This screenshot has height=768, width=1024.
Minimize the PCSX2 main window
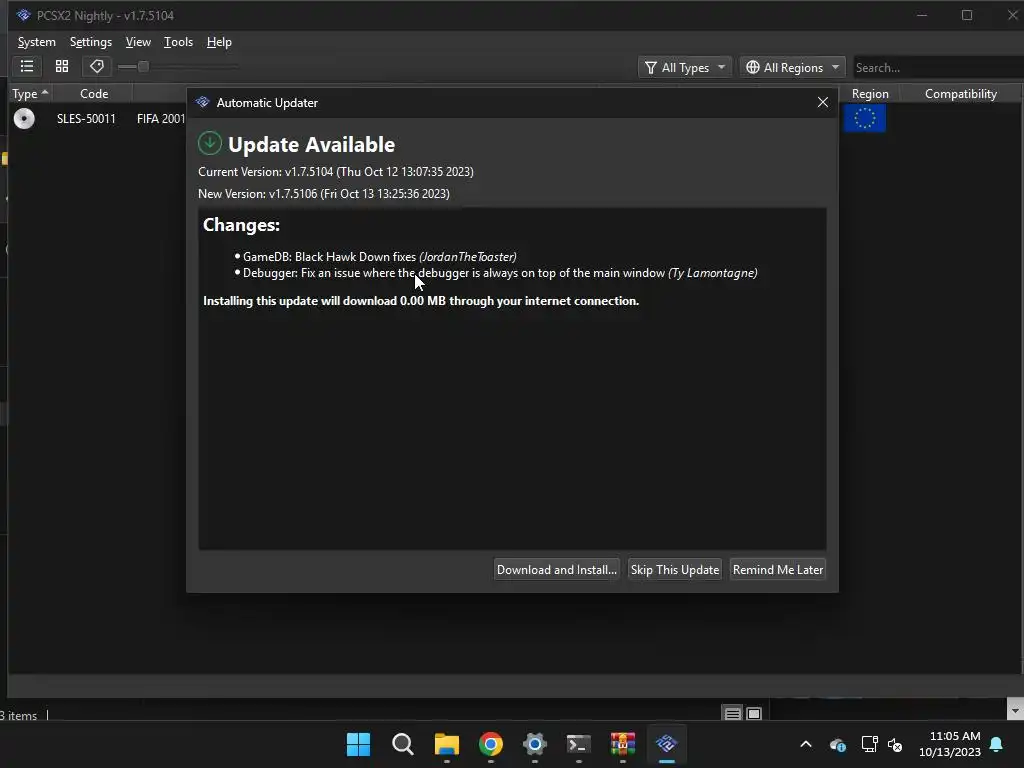921,15
